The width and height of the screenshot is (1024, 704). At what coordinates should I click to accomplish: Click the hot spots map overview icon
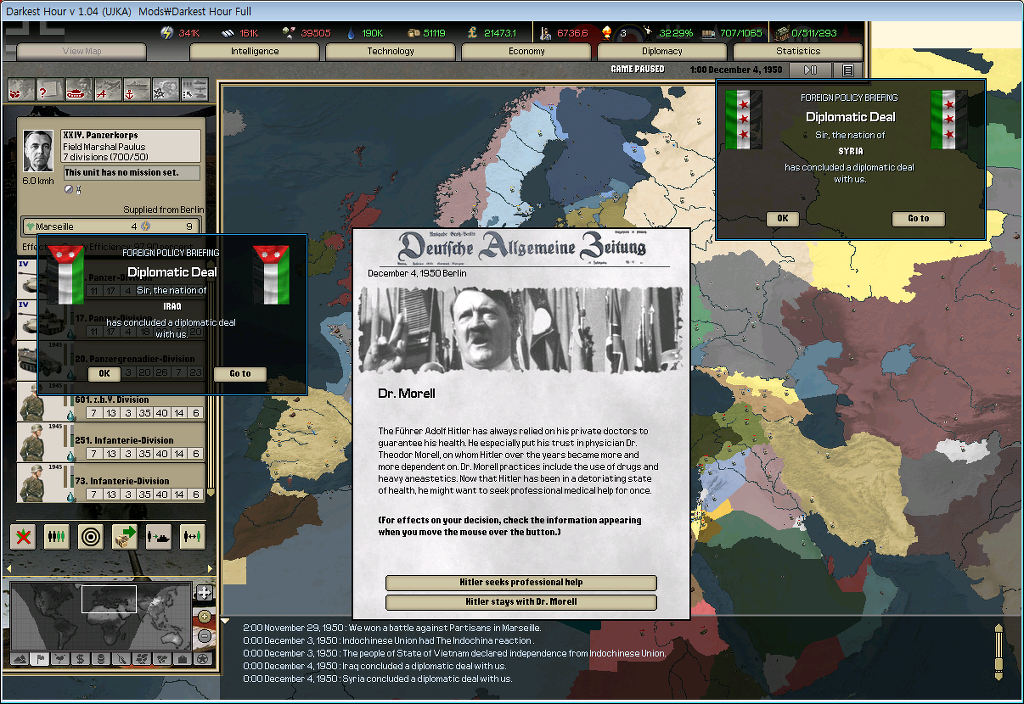click(x=21, y=89)
